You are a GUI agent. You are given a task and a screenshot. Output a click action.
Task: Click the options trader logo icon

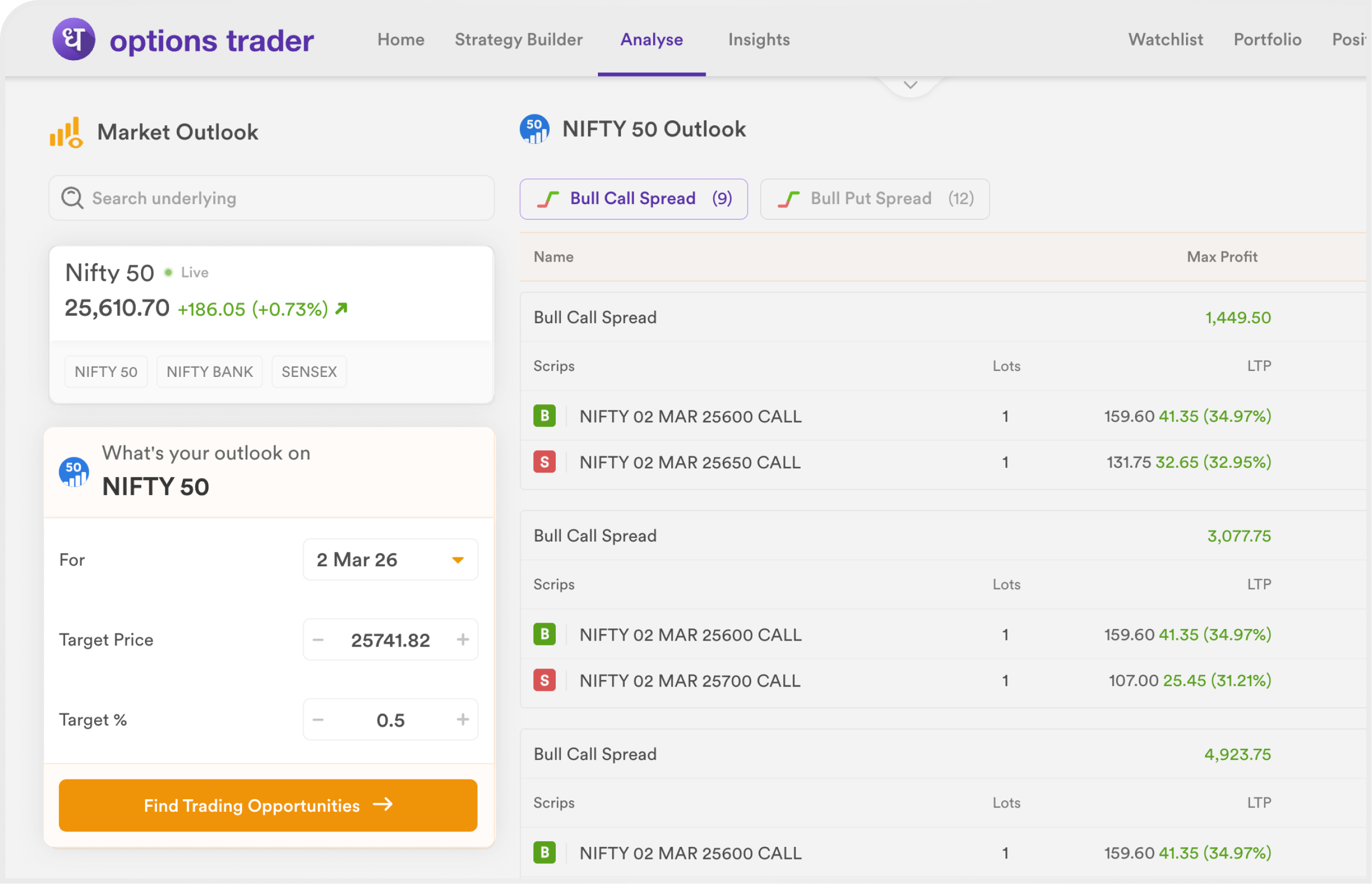coord(73,39)
